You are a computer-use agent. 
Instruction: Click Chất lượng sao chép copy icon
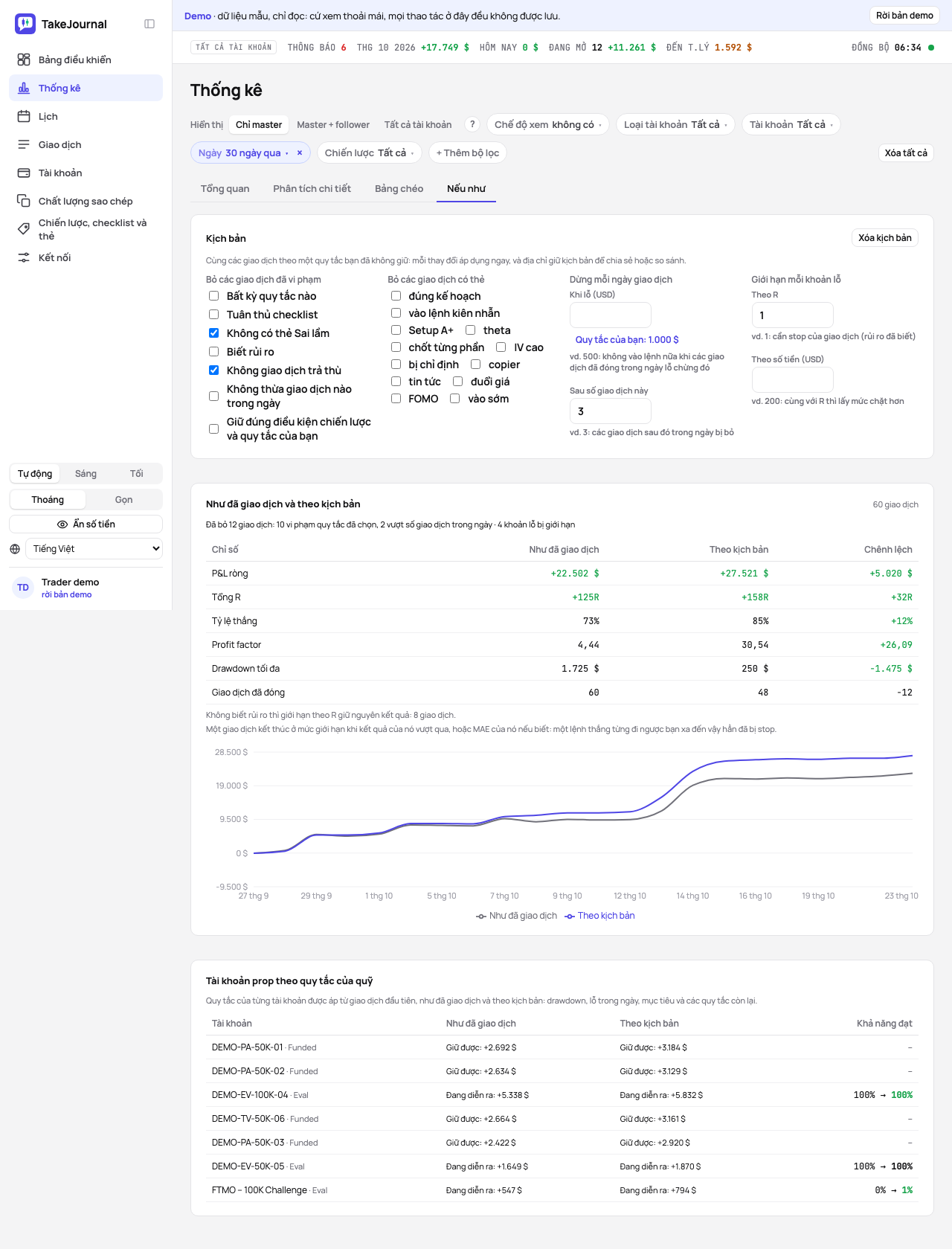[x=24, y=201]
